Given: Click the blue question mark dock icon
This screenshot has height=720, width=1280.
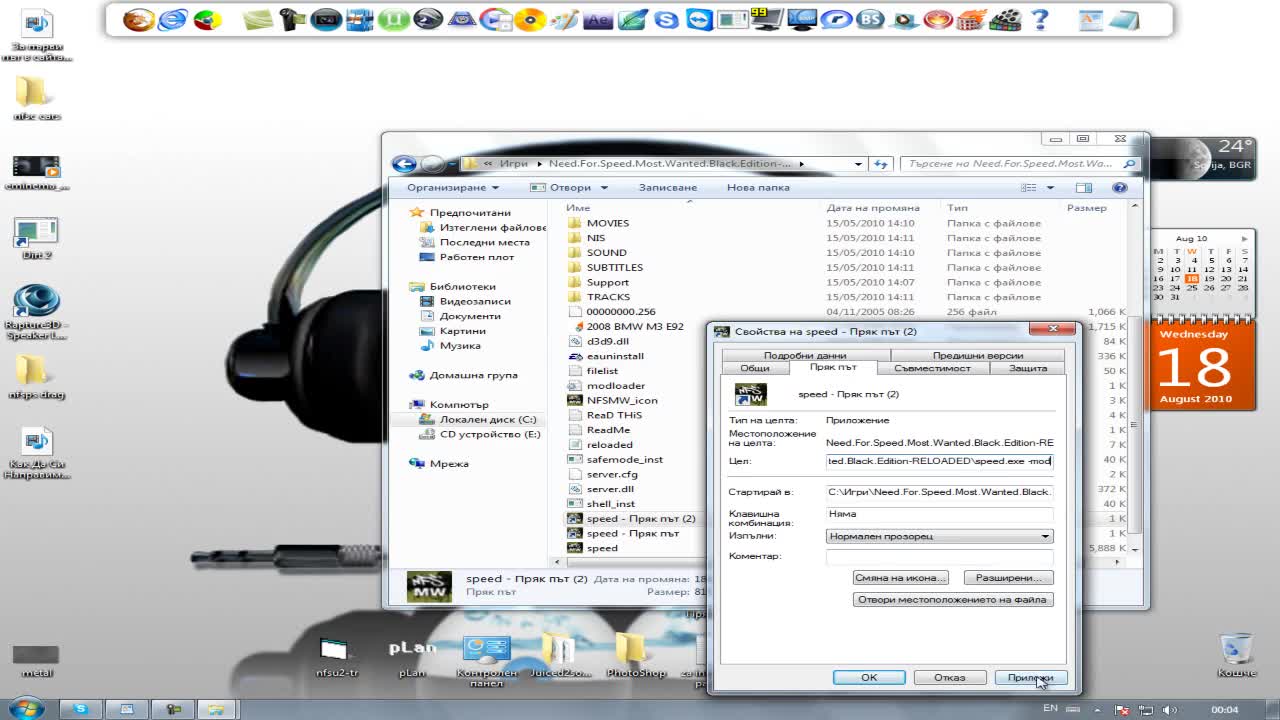Looking at the screenshot, I should point(1040,19).
